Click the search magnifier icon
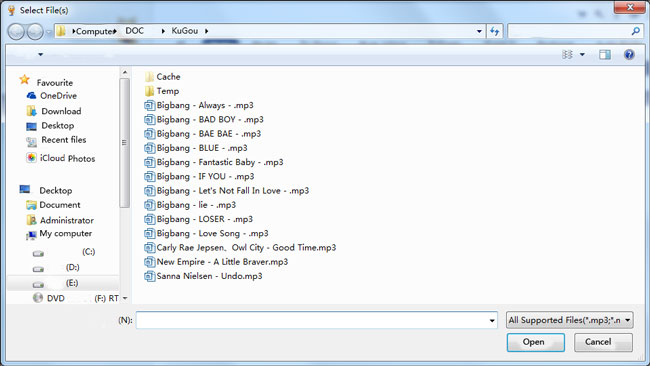The image size is (650, 366). coord(635,31)
